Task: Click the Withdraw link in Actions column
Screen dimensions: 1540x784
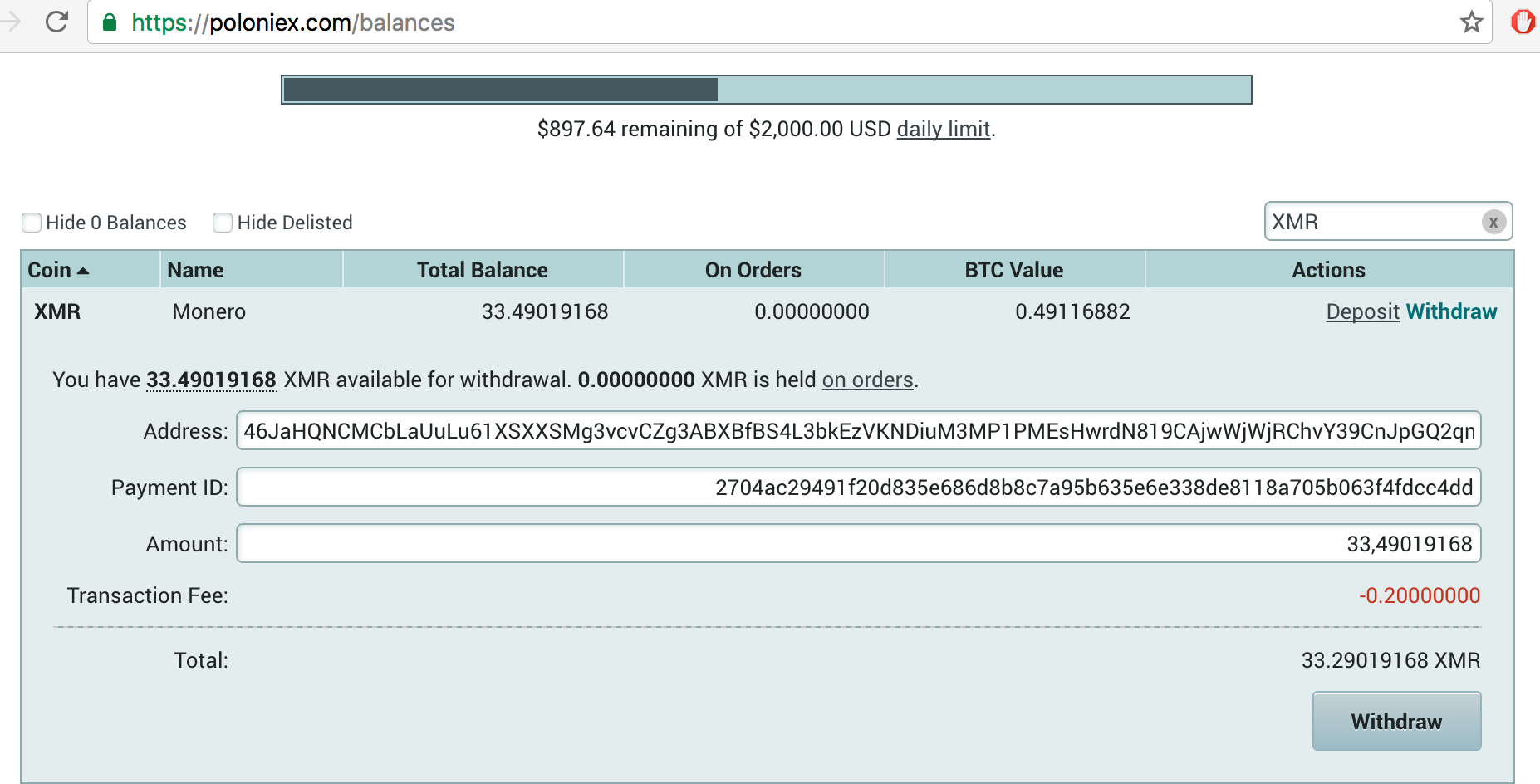Action: pos(1451,311)
